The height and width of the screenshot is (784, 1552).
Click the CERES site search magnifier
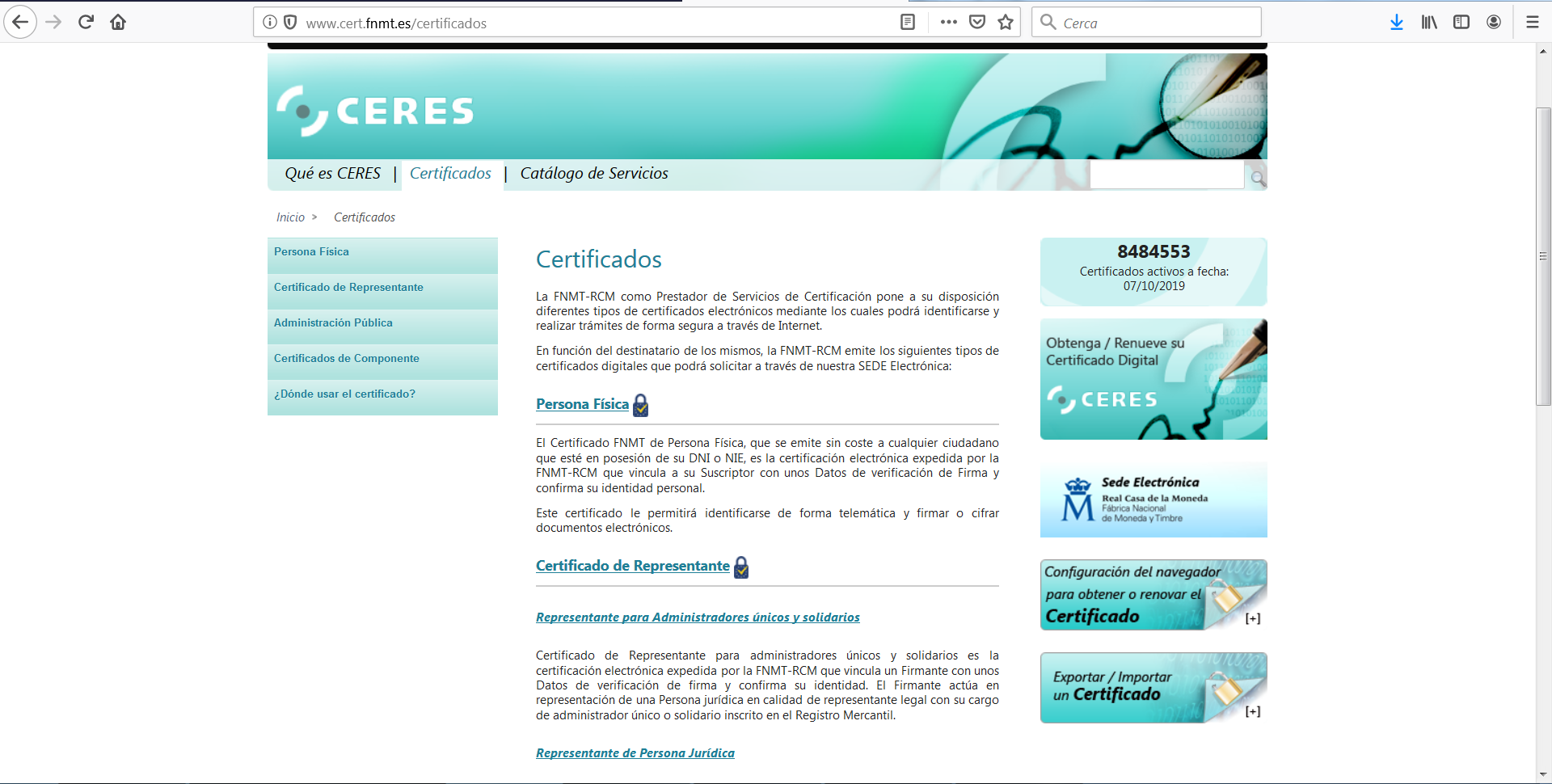pos(1258,178)
